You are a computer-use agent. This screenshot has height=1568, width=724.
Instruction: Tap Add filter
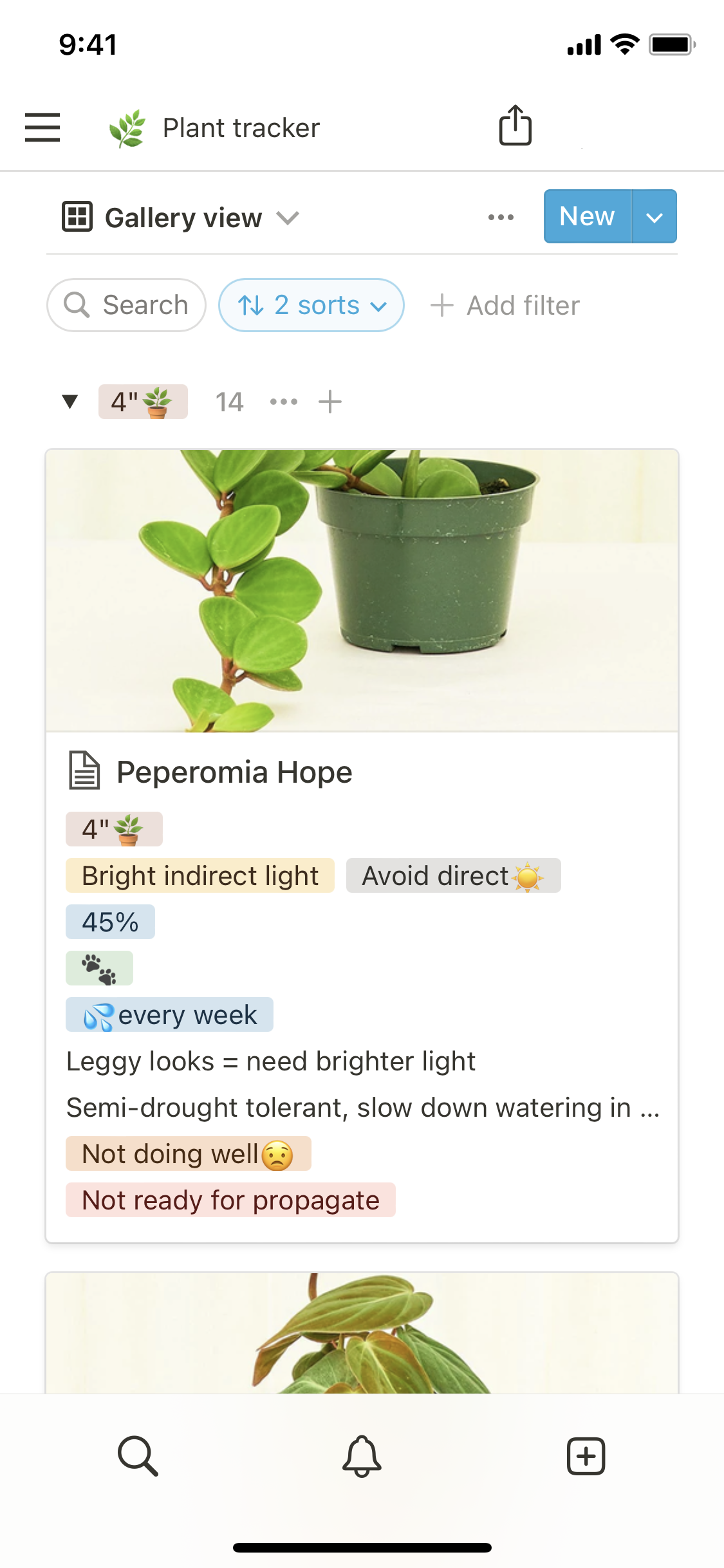505,305
